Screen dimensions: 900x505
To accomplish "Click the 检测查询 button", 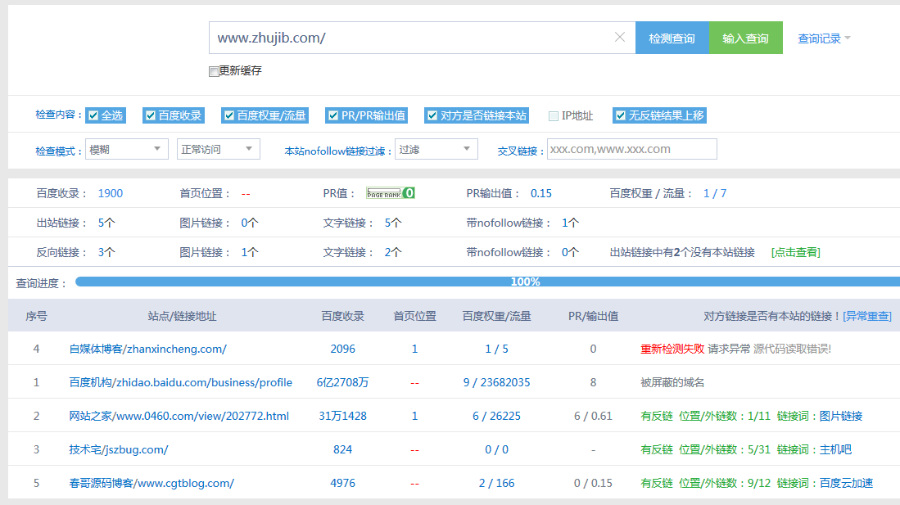I will pyautogui.click(x=671, y=39).
